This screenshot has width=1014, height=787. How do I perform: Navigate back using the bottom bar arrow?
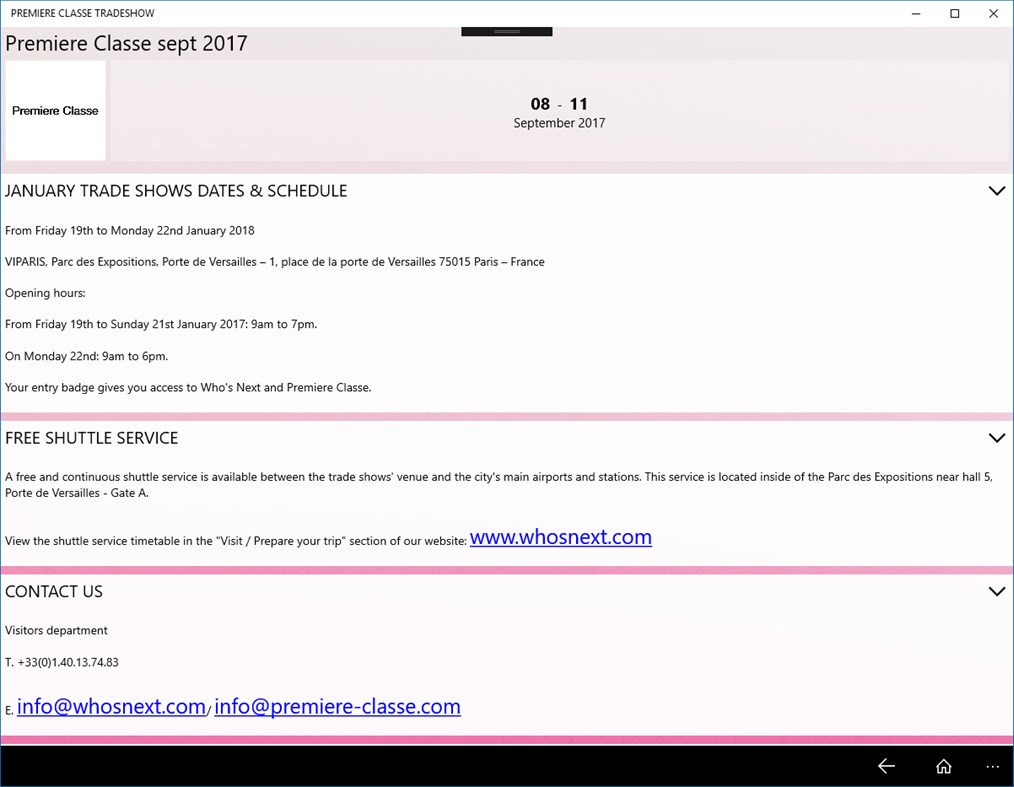[886, 766]
